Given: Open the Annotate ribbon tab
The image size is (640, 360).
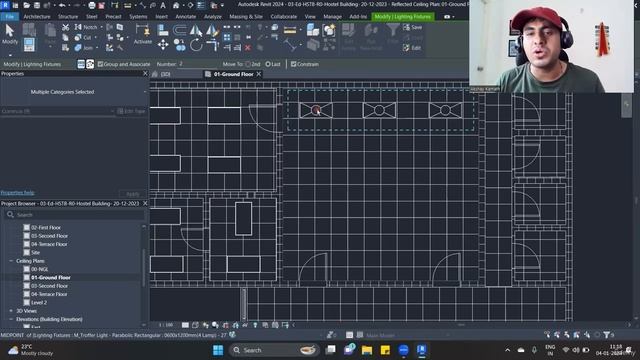Looking at the screenshot, I should point(186,17).
